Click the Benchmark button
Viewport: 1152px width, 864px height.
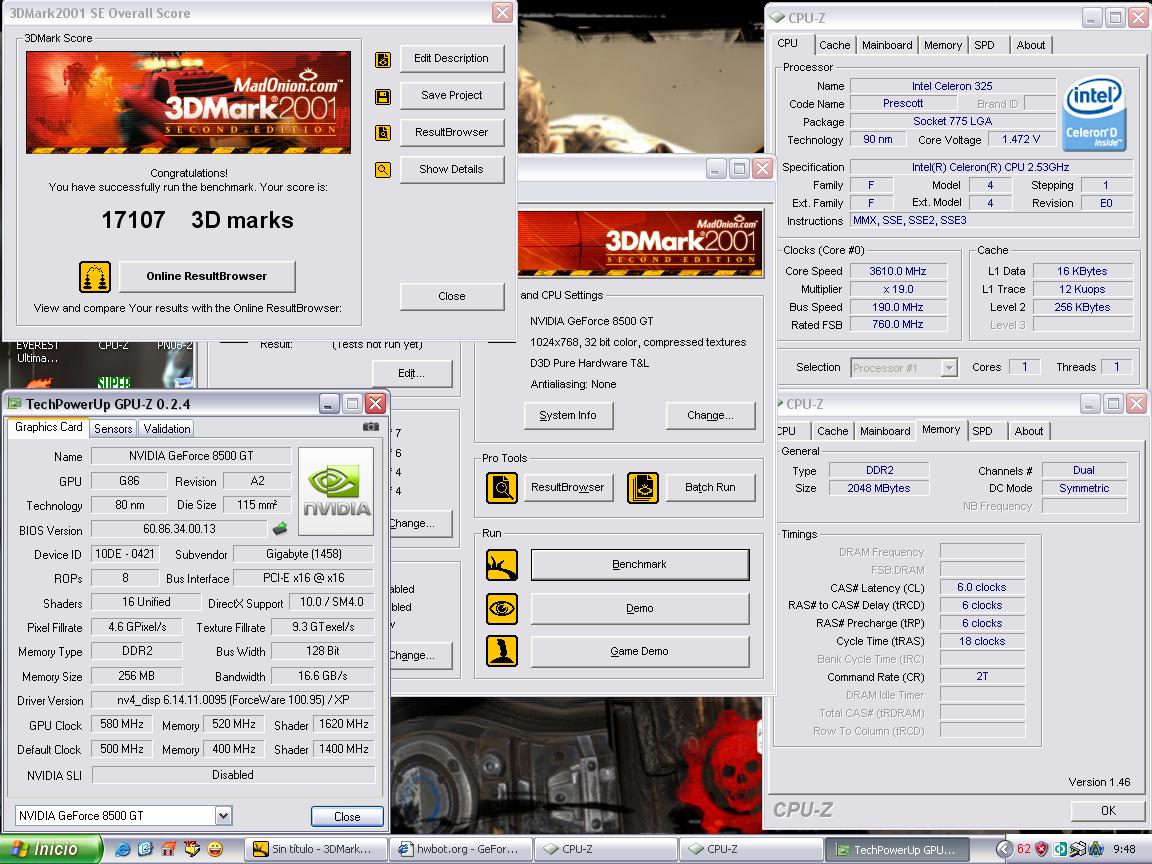click(x=640, y=565)
